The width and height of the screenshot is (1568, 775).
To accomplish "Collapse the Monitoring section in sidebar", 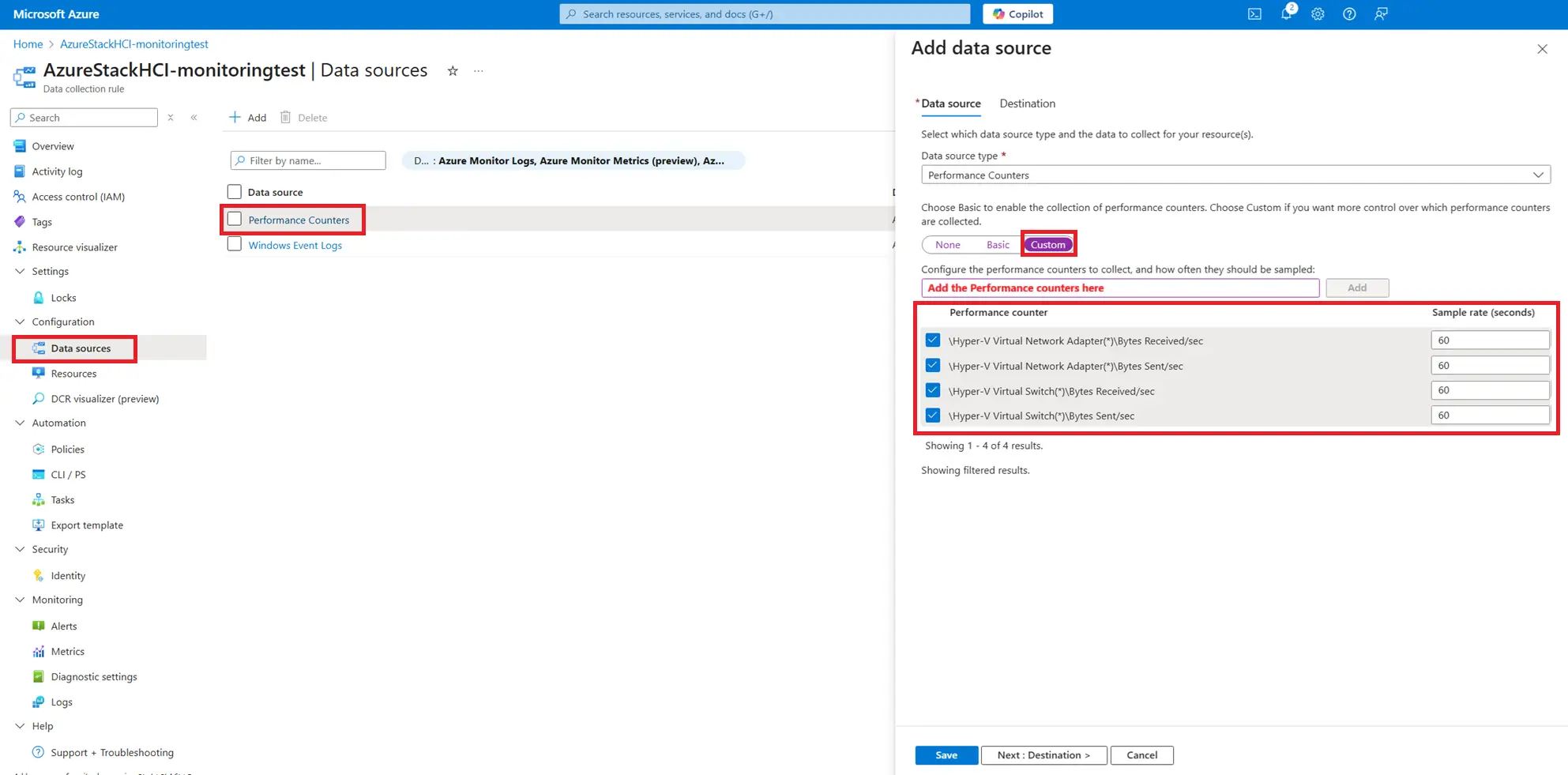I will (21, 600).
